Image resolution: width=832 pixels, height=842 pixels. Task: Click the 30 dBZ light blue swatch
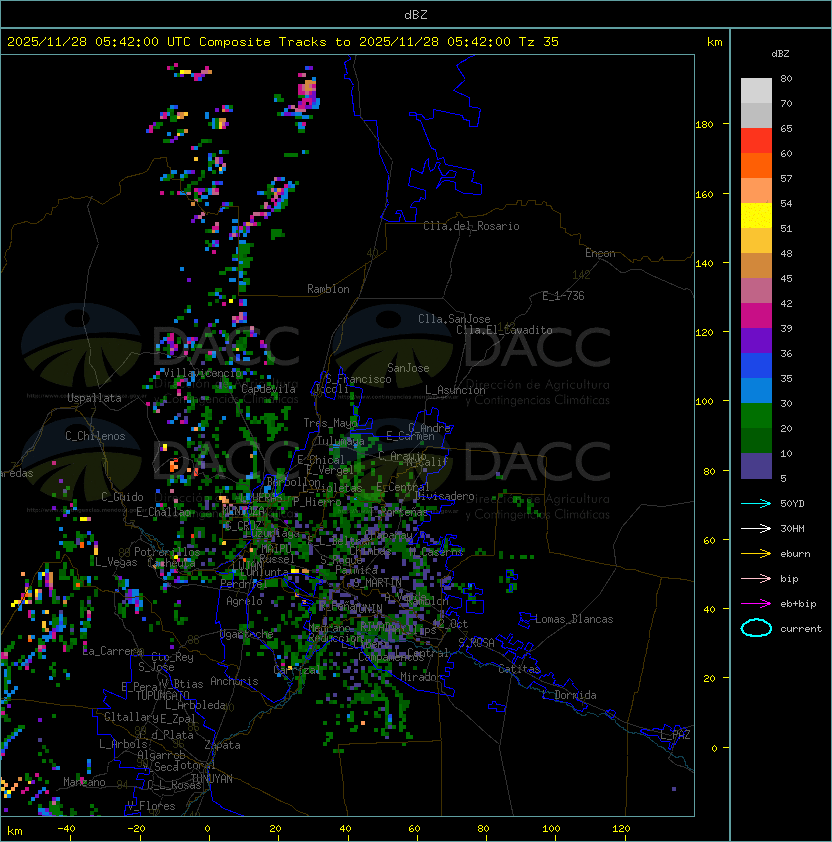pos(756,390)
